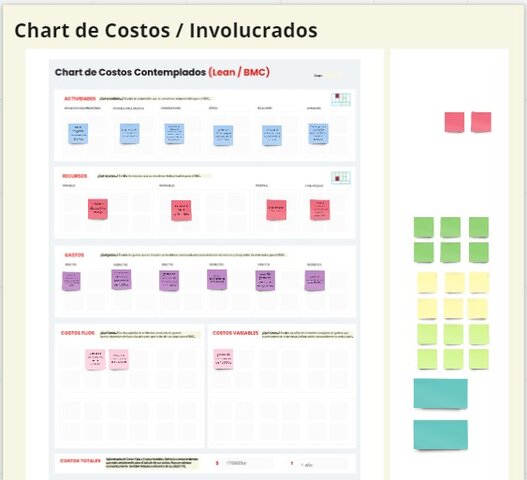
Task: Select the "Chart de Costos / Involucrados" frame title
Action: pyautogui.click(x=166, y=31)
